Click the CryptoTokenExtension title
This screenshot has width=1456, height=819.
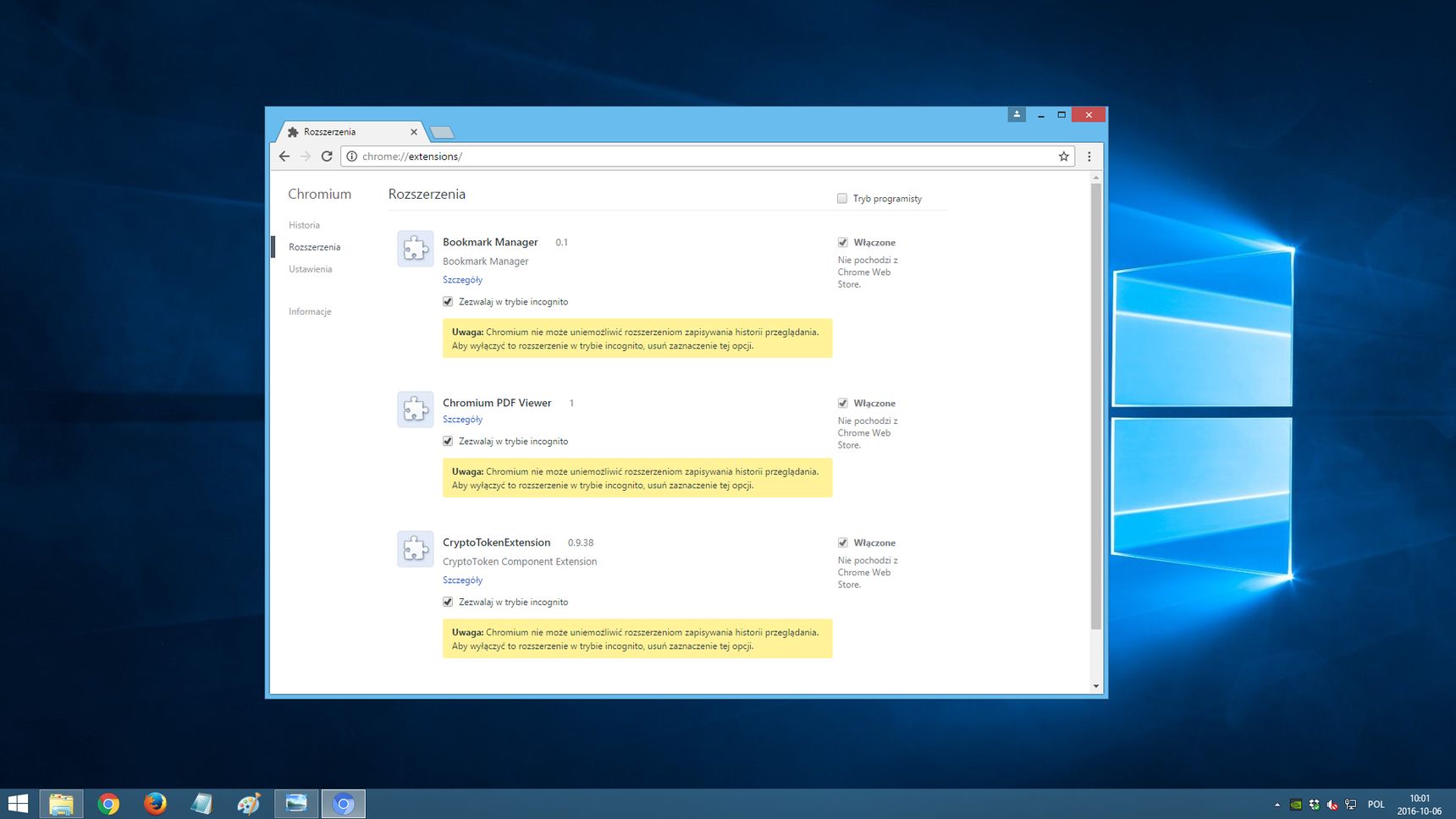(496, 542)
